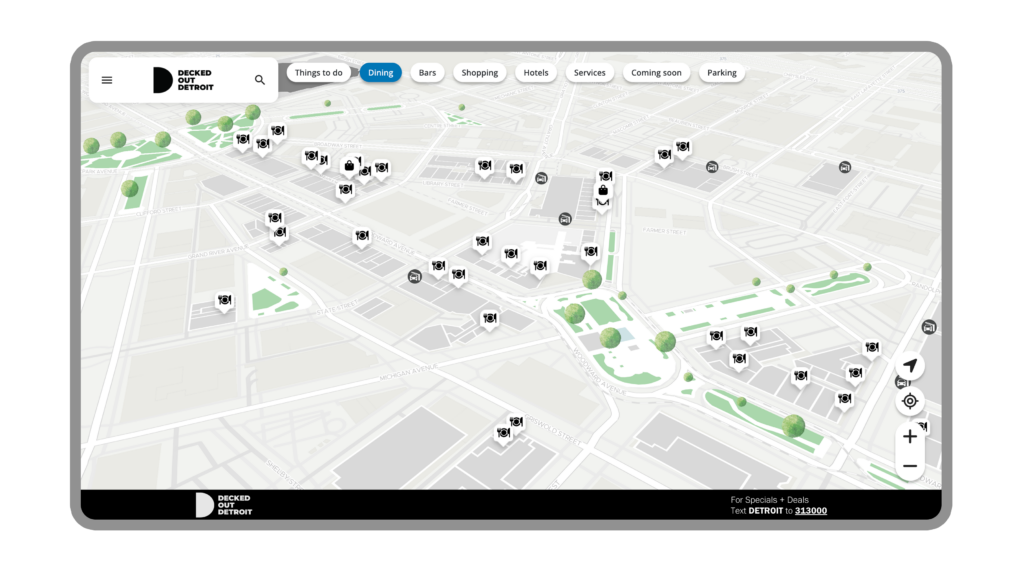This screenshot has height=573, width=1024.
Task: Select the Hotels category chip
Action: click(x=536, y=73)
